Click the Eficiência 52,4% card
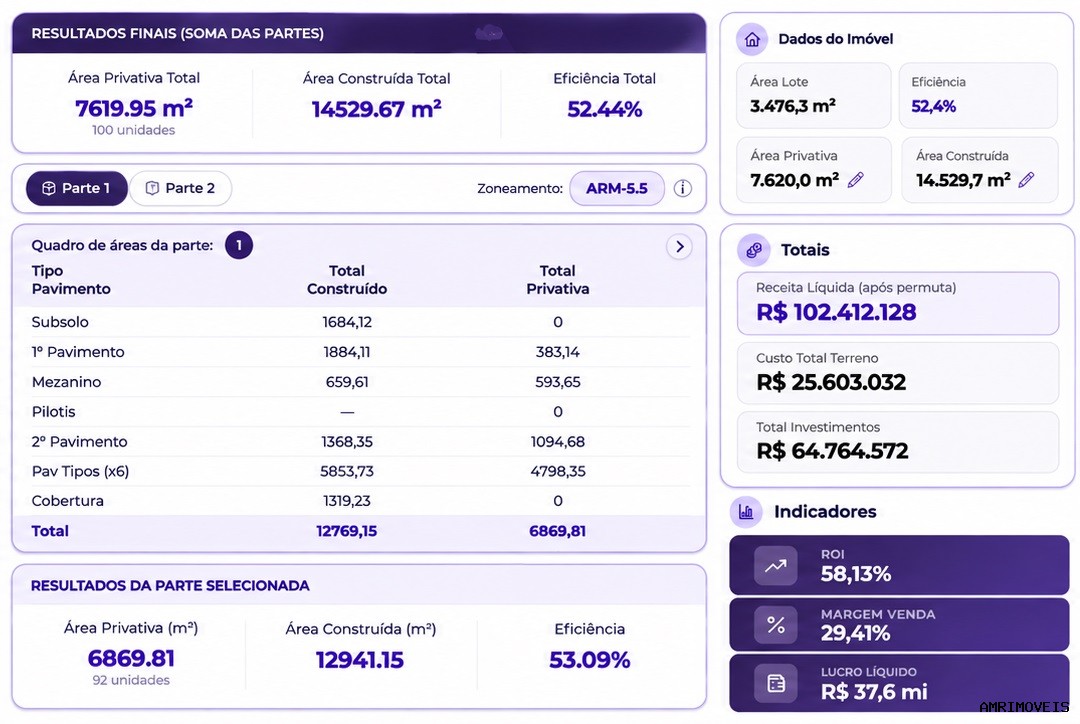Image resolution: width=1080 pixels, height=724 pixels. [x=978, y=96]
